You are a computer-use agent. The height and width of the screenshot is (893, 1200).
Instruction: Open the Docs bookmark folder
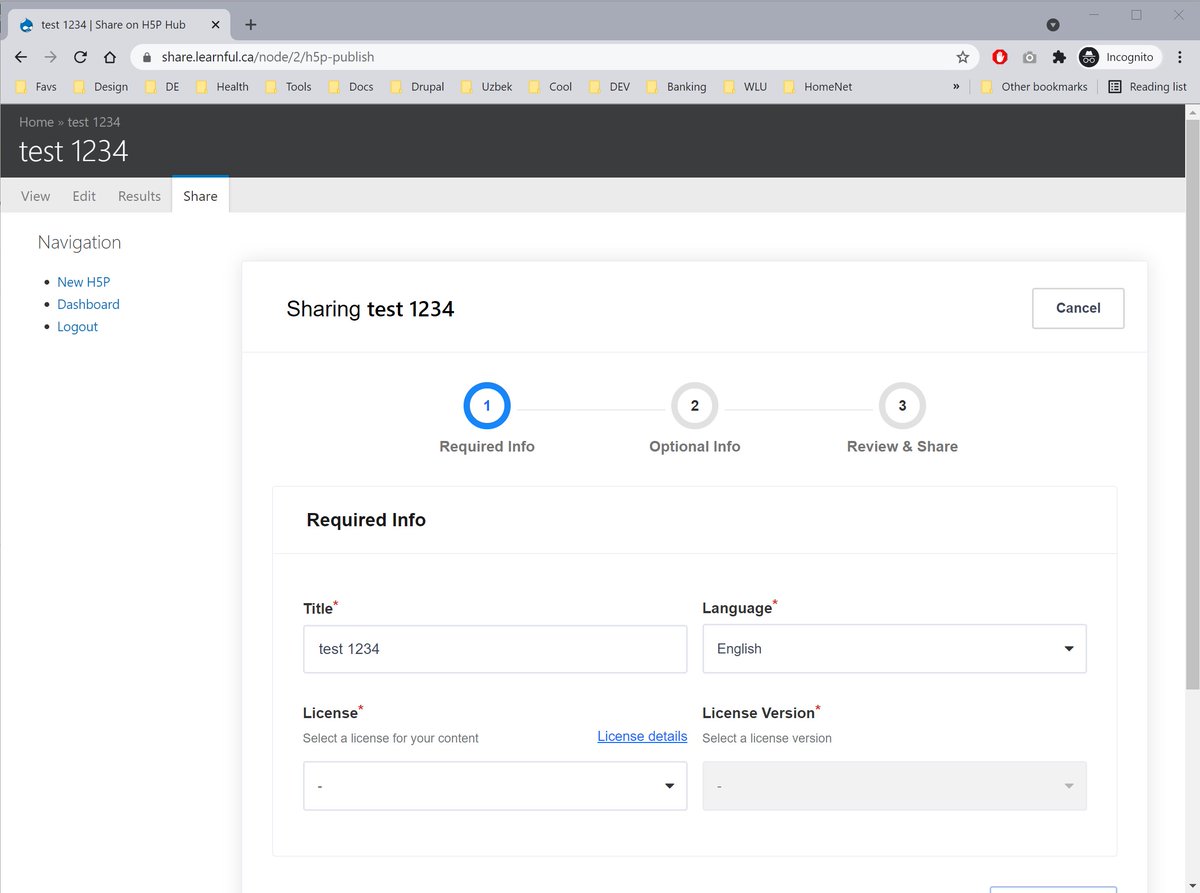[x=351, y=87]
